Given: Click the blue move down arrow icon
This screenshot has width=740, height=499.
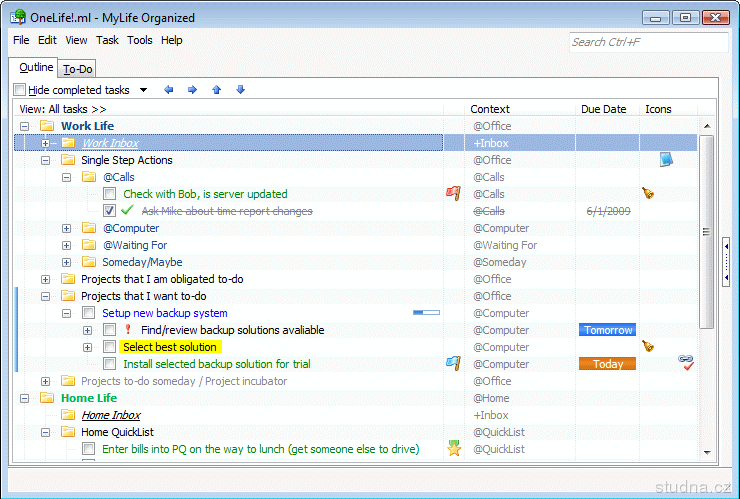Looking at the screenshot, I should coord(240,90).
